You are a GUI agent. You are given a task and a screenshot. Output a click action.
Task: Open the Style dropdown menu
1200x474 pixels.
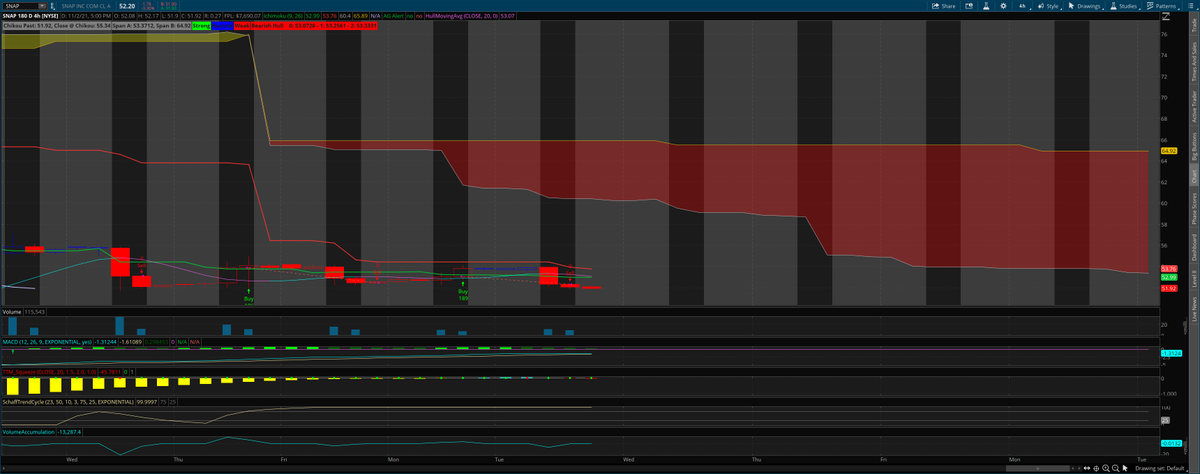click(1049, 6)
